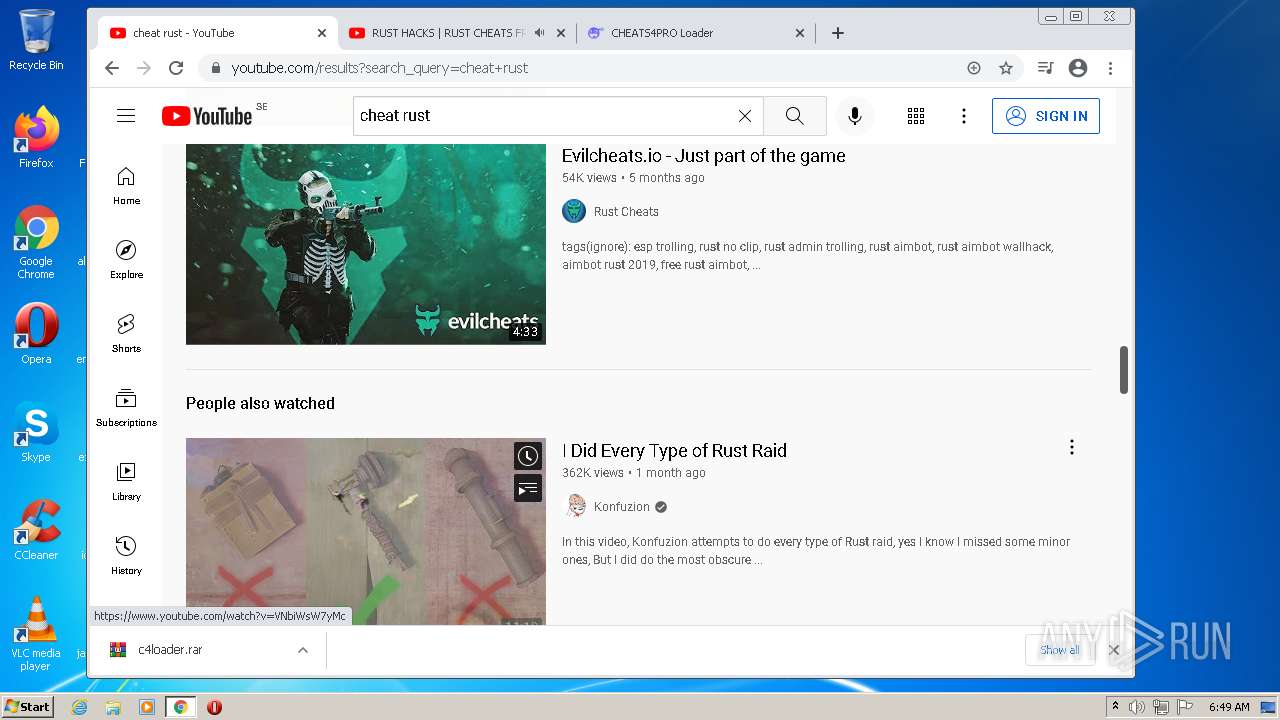
Task: Open Internet Explorer from taskbar
Action: click(80, 707)
